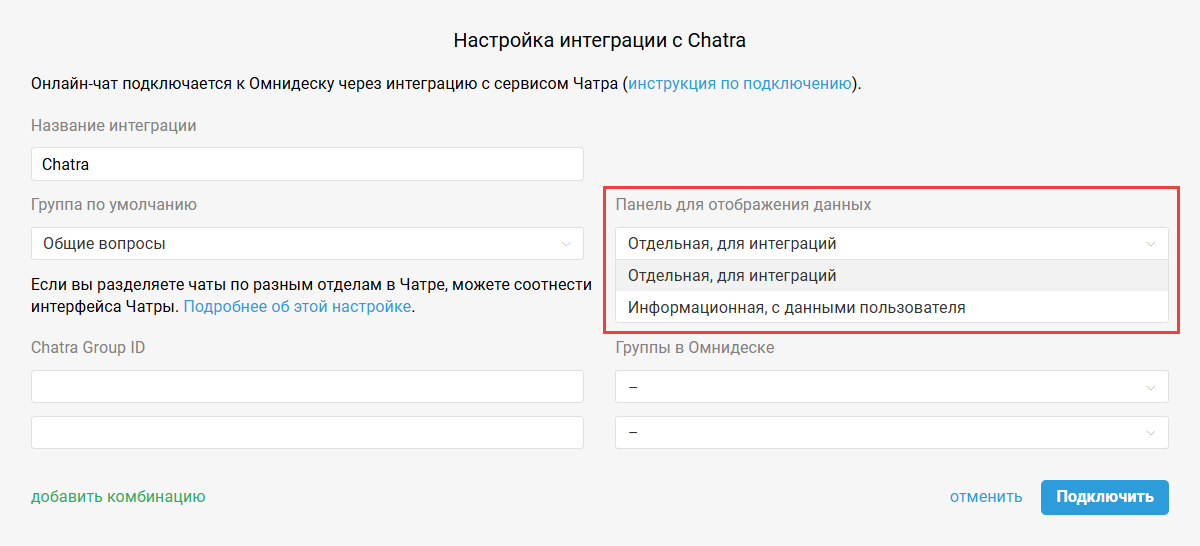This screenshot has height=546, width=1200.
Task: Open the first Omnidesk group dropdown
Action: point(891,386)
